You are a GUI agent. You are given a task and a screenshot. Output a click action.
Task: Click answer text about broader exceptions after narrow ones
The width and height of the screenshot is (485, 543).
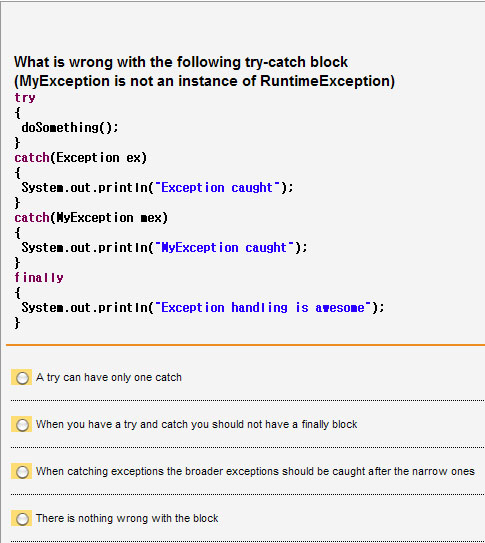[255, 471]
